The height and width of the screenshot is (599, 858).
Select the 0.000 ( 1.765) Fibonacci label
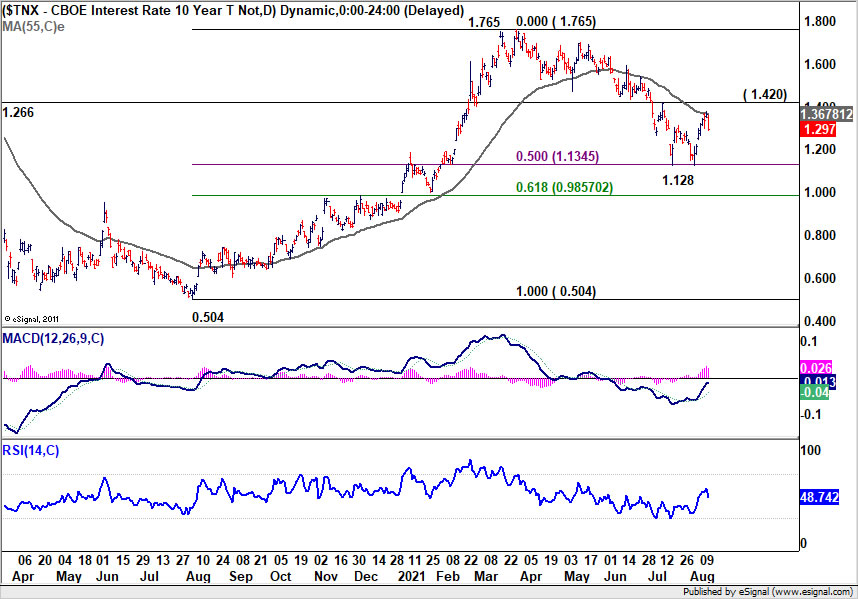point(556,21)
